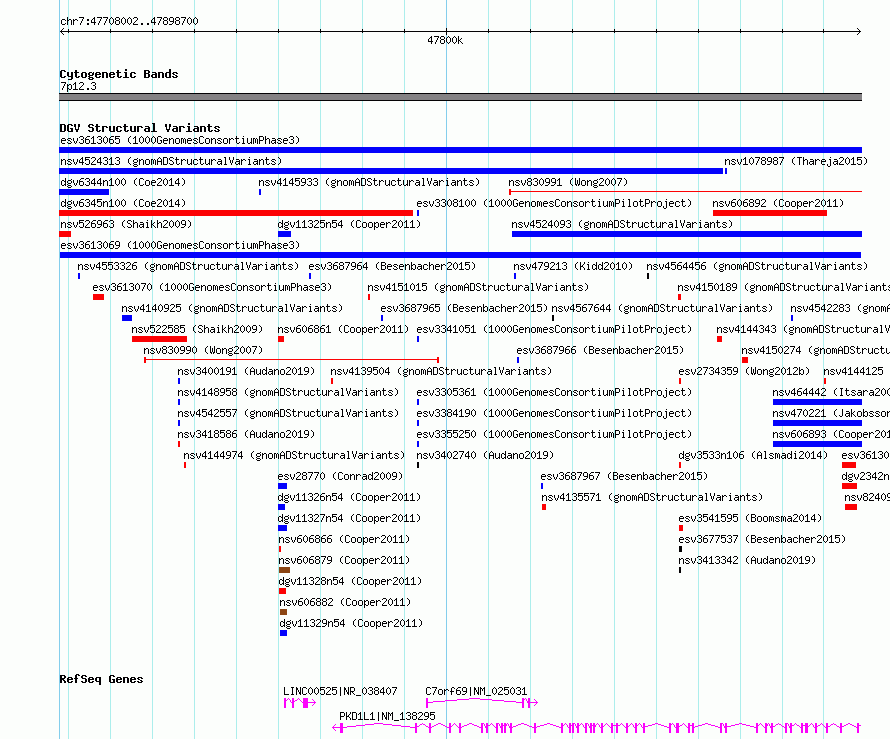Click the 47800k ruler position marker
Image resolution: width=890 pixels, height=739 pixels.
(x=445, y=40)
